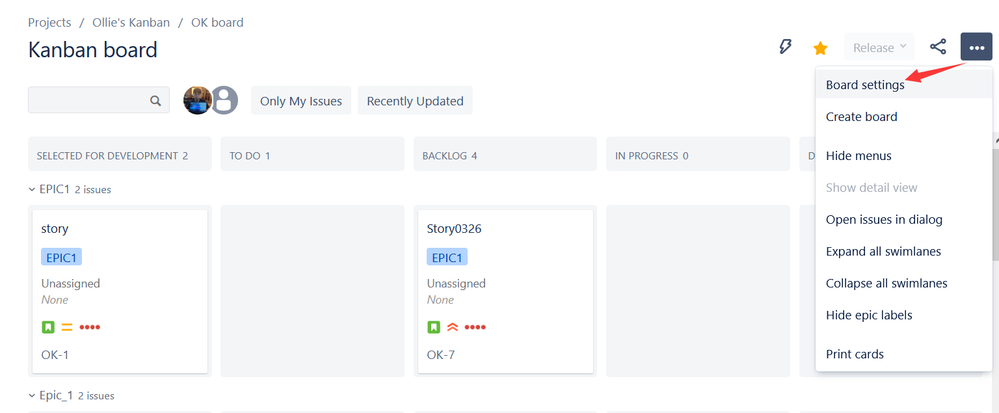The width and height of the screenshot is (999, 413).
Task: Click EPIC1 label on Story0326 card
Action: [x=447, y=257]
